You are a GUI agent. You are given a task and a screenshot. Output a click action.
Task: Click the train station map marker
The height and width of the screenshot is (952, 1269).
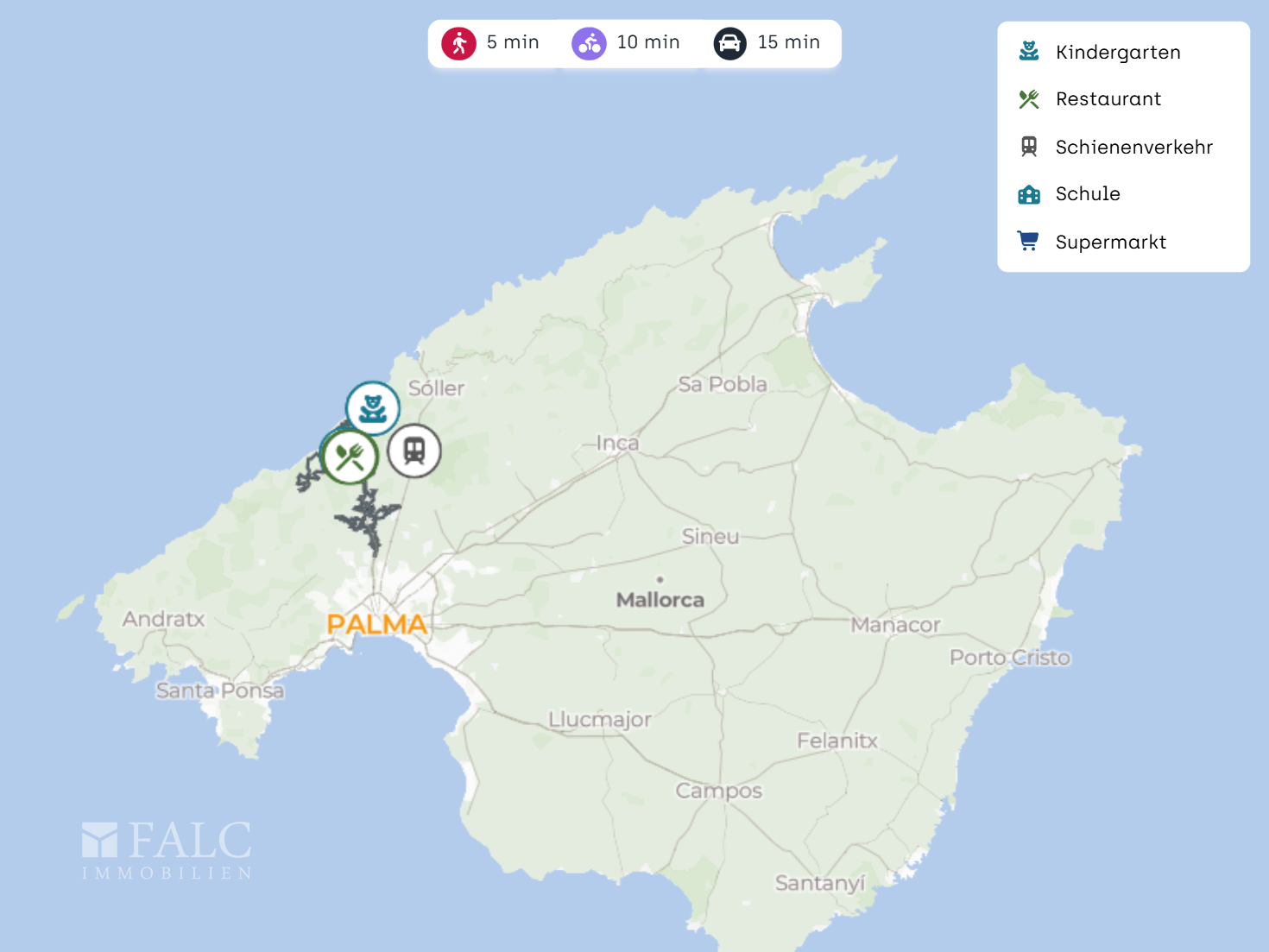(x=414, y=451)
